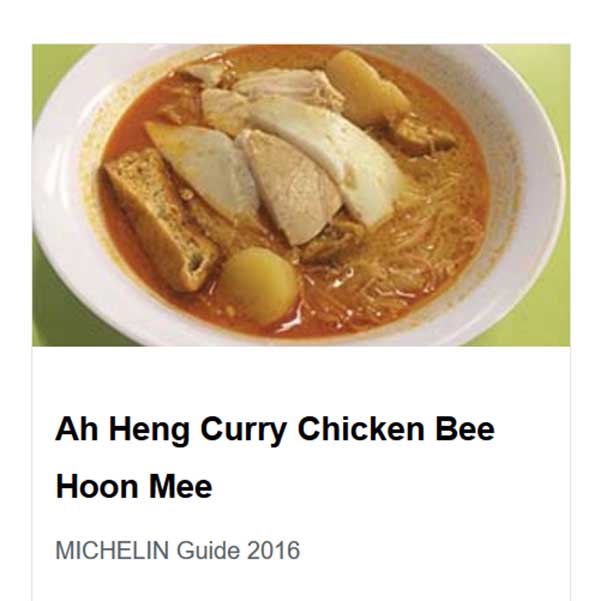Click the word 'Bee' ending the first title line

(x=465, y=429)
